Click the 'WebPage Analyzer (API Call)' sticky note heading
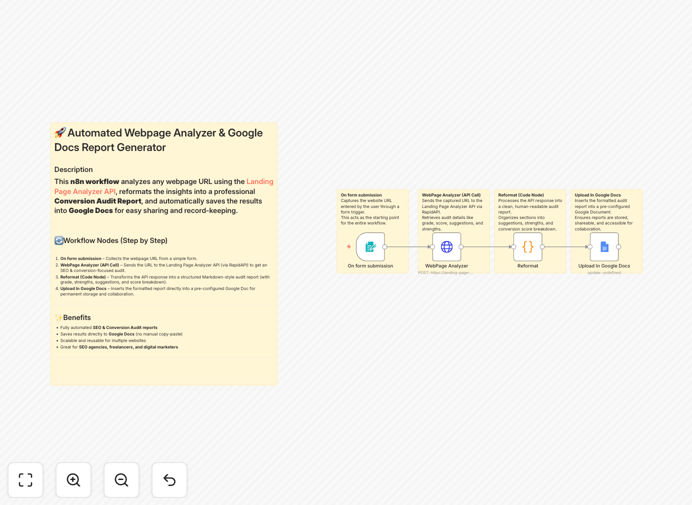Viewport: 692px width, 505px height. [451, 195]
